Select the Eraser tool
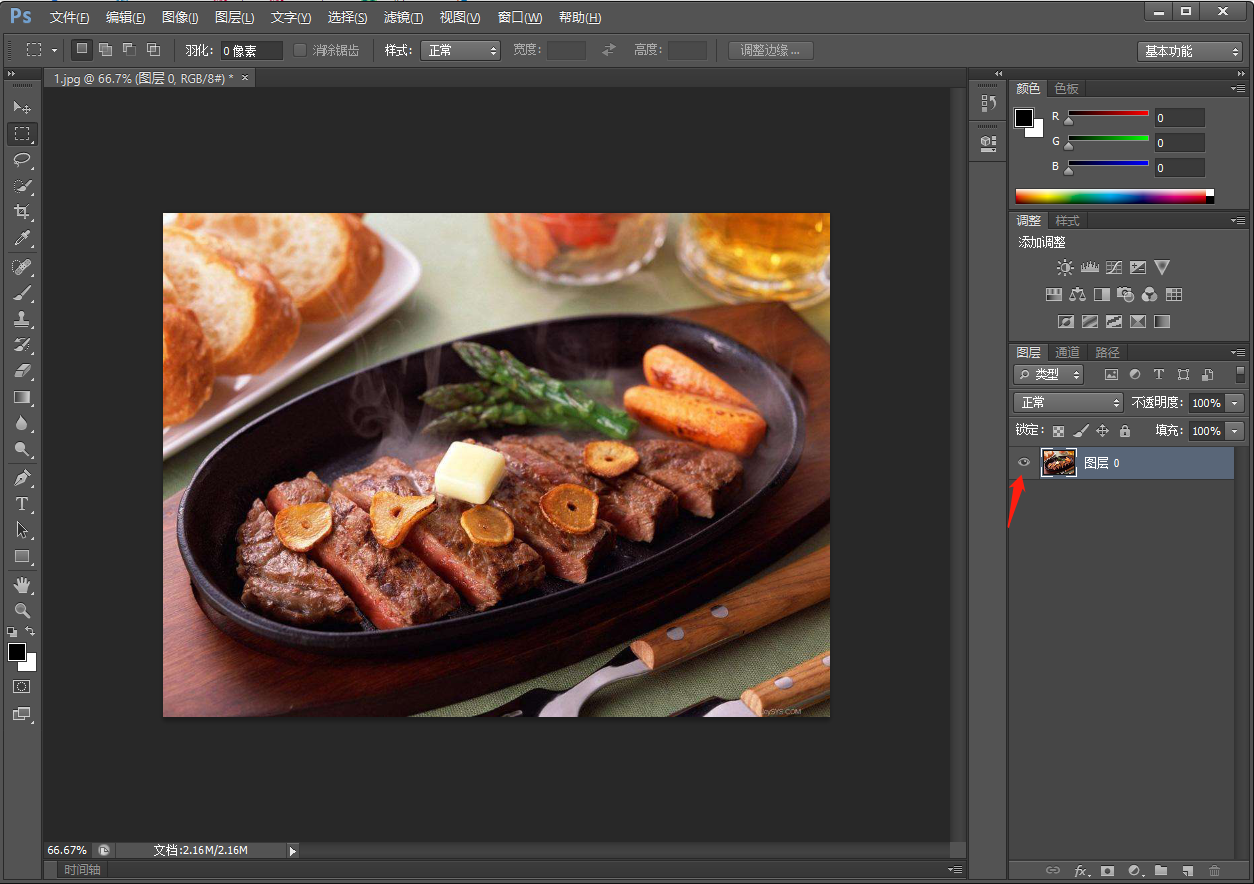1254x884 pixels. point(22,371)
